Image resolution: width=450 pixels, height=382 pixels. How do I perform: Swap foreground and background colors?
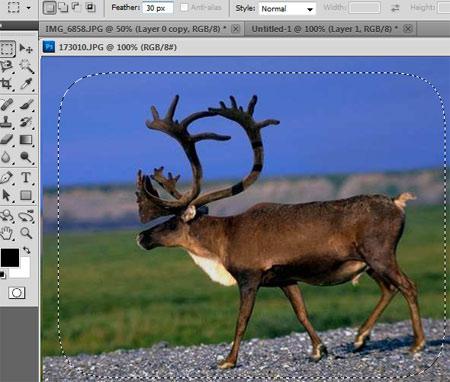(27, 250)
